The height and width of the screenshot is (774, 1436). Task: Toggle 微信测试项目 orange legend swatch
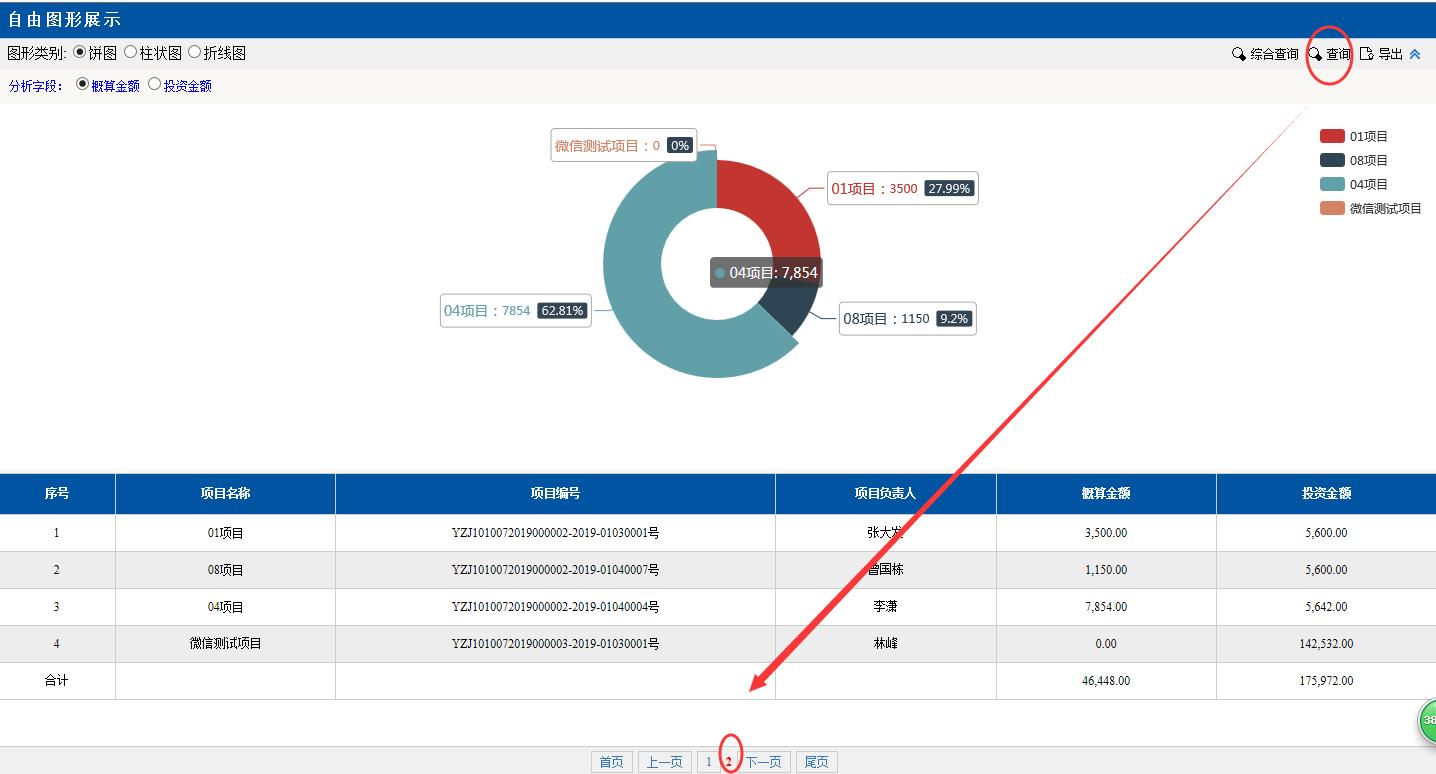tap(1332, 208)
